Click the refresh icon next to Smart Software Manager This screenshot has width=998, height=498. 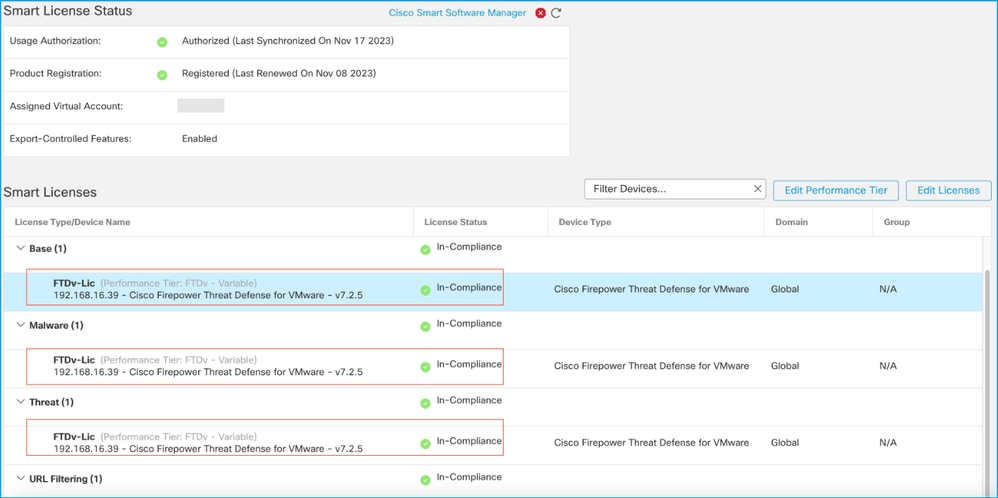[556, 13]
